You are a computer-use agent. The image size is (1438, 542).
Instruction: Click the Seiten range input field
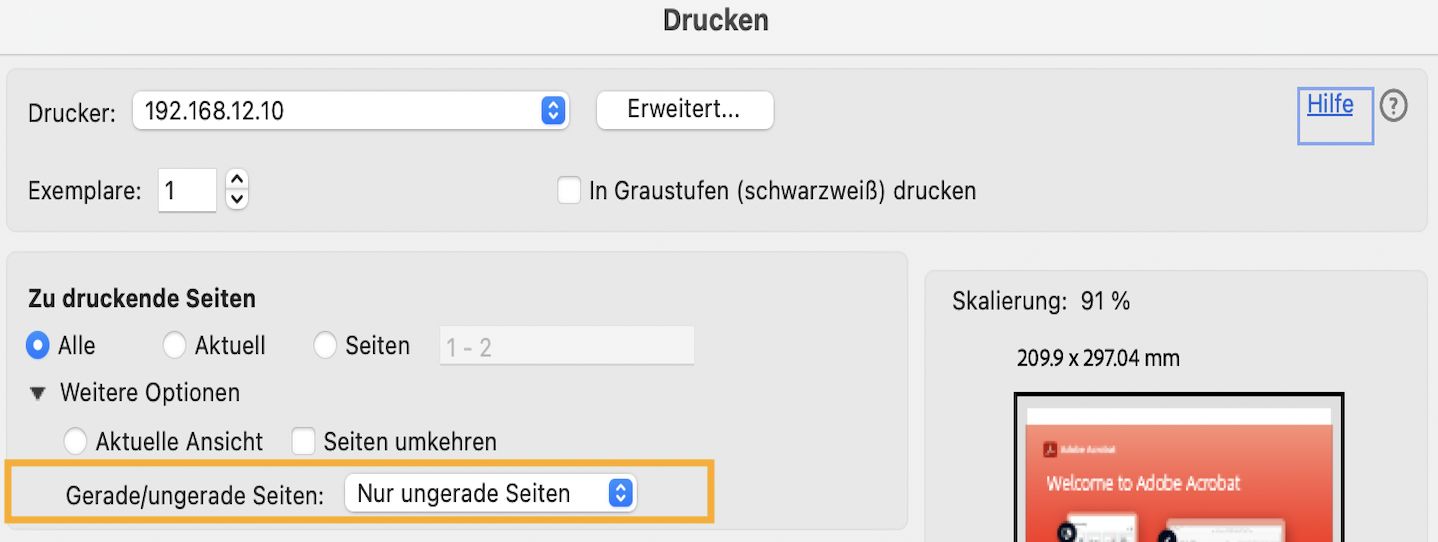pos(566,346)
